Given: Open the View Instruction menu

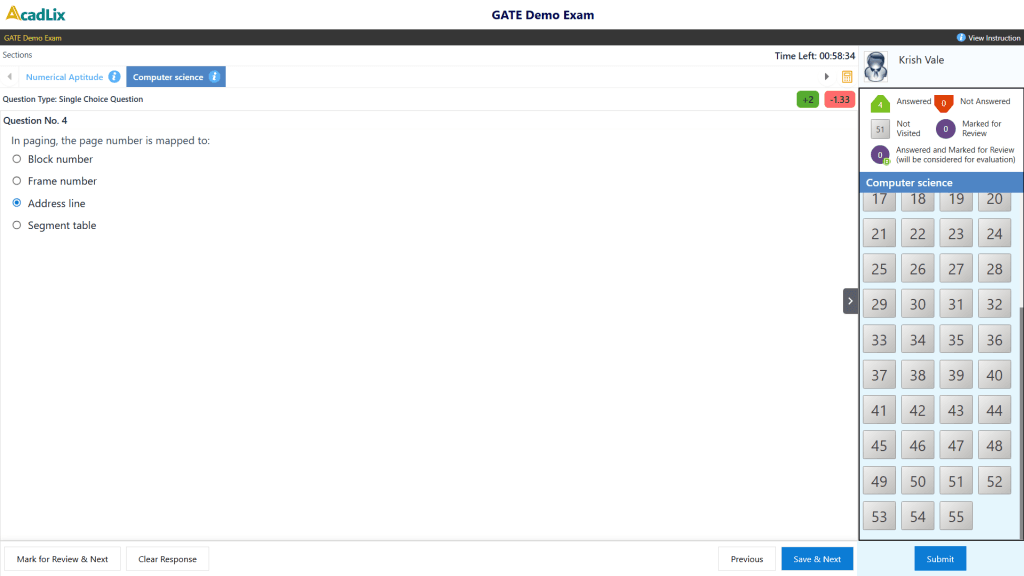Looking at the screenshot, I should [x=990, y=37].
